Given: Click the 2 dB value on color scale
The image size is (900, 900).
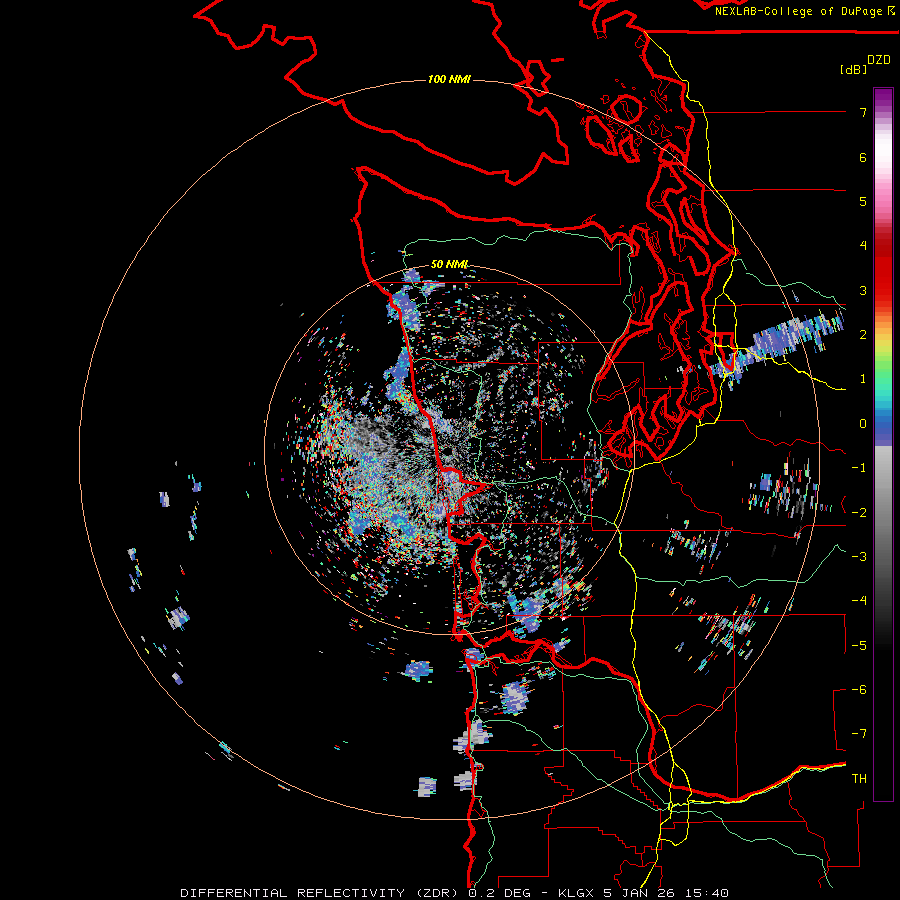Looking at the screenshot, I should 863,335.
